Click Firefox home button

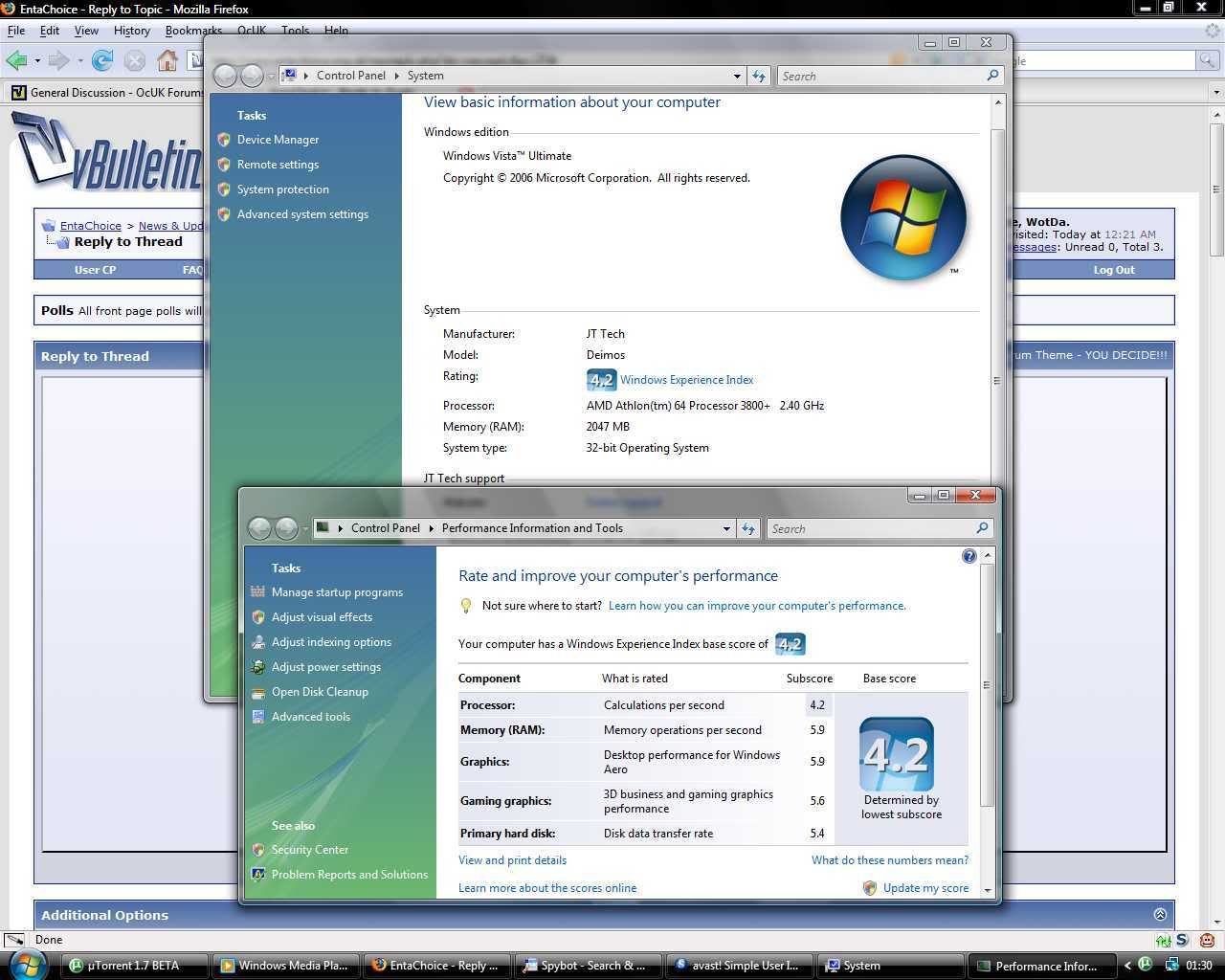167,61
